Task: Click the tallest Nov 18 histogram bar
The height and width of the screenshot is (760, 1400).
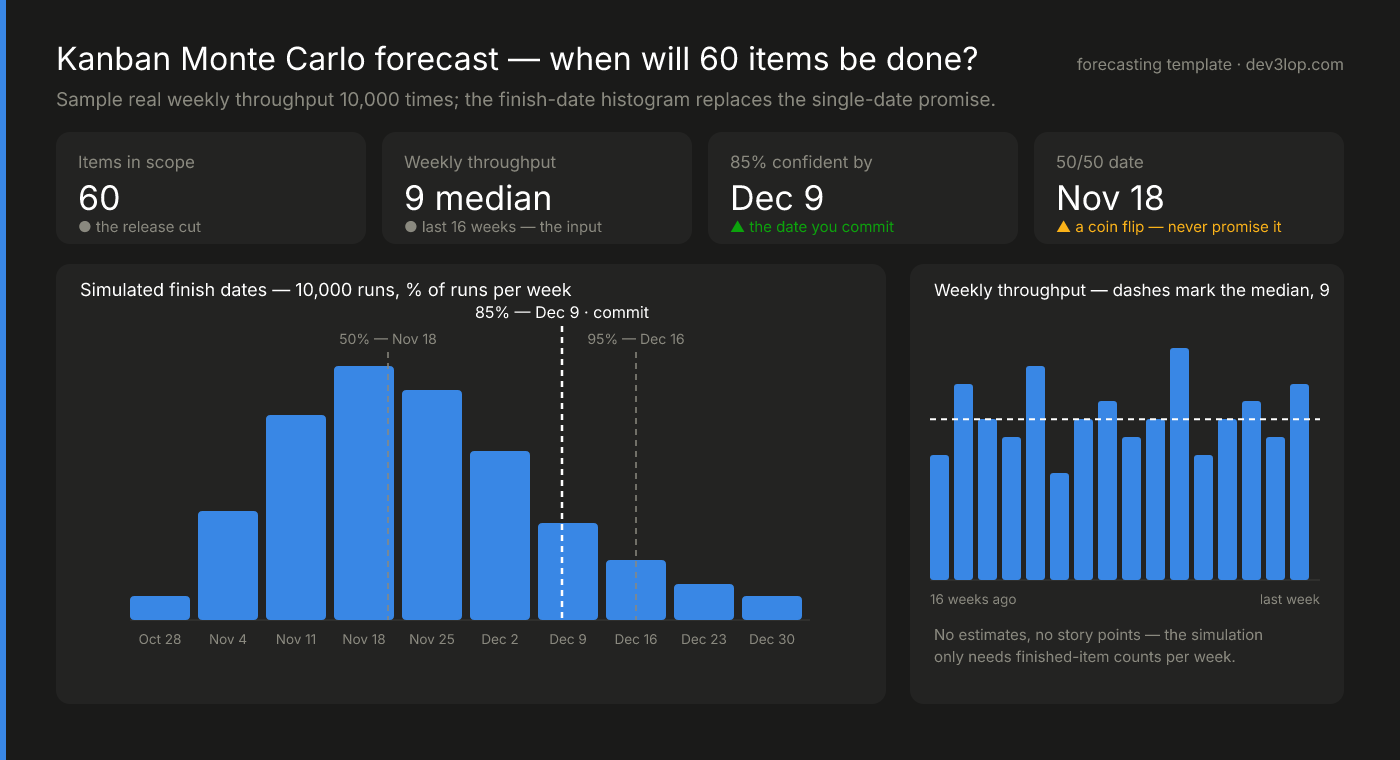Action: pos(364,493)
